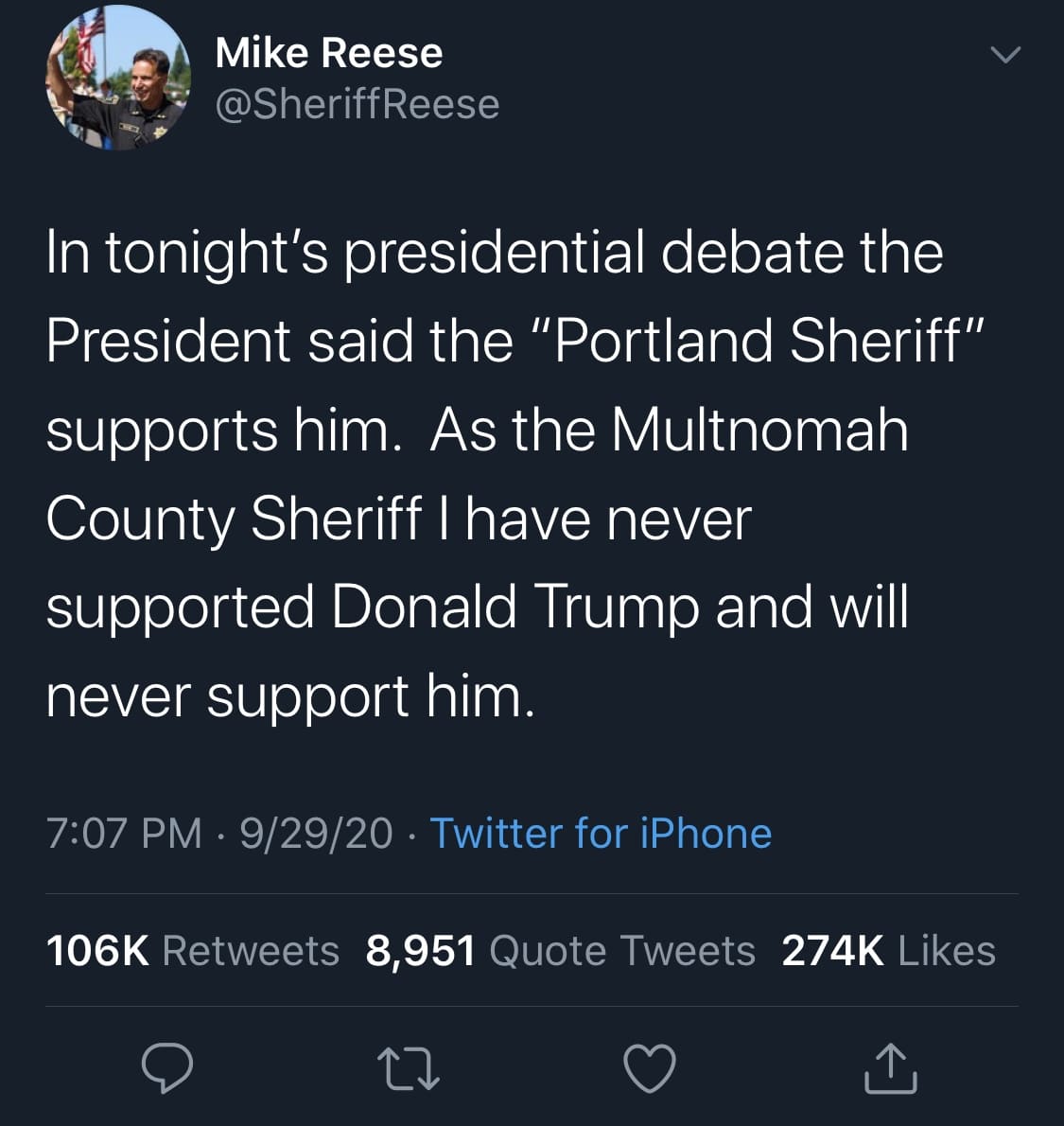
Task: View the 274K Likes list
Action: 889,951
